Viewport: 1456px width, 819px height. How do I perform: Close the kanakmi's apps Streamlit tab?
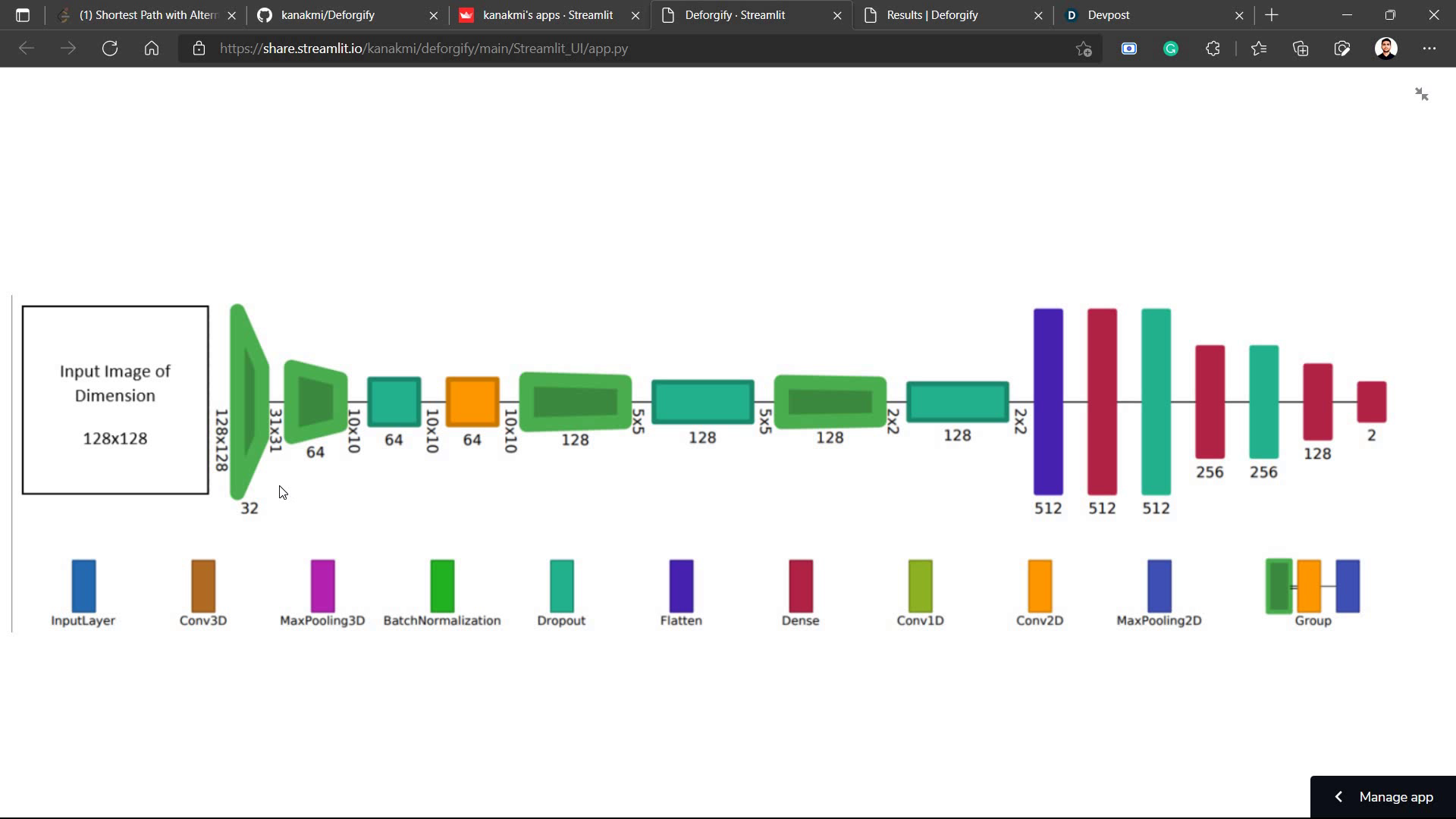[635, 15]
